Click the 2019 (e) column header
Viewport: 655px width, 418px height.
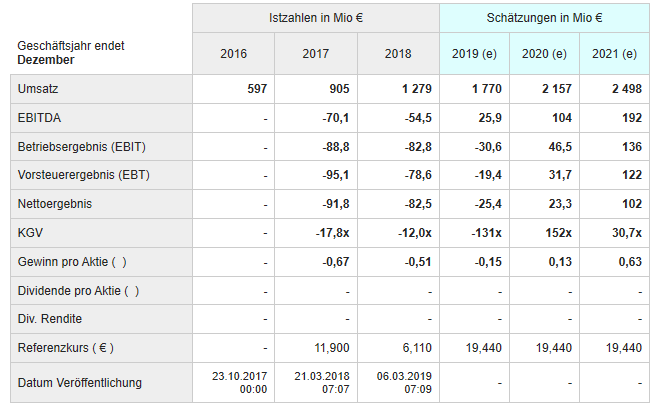pos(474,53)
